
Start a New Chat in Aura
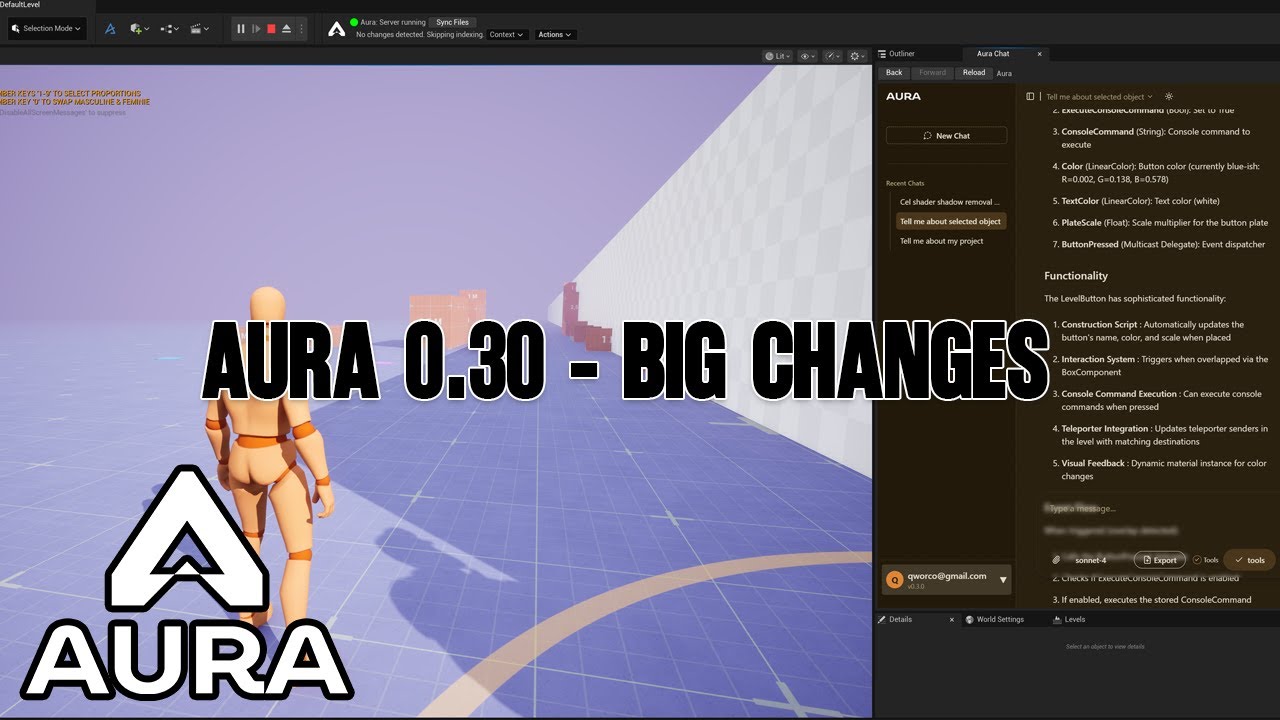click(x=946, y=136)
